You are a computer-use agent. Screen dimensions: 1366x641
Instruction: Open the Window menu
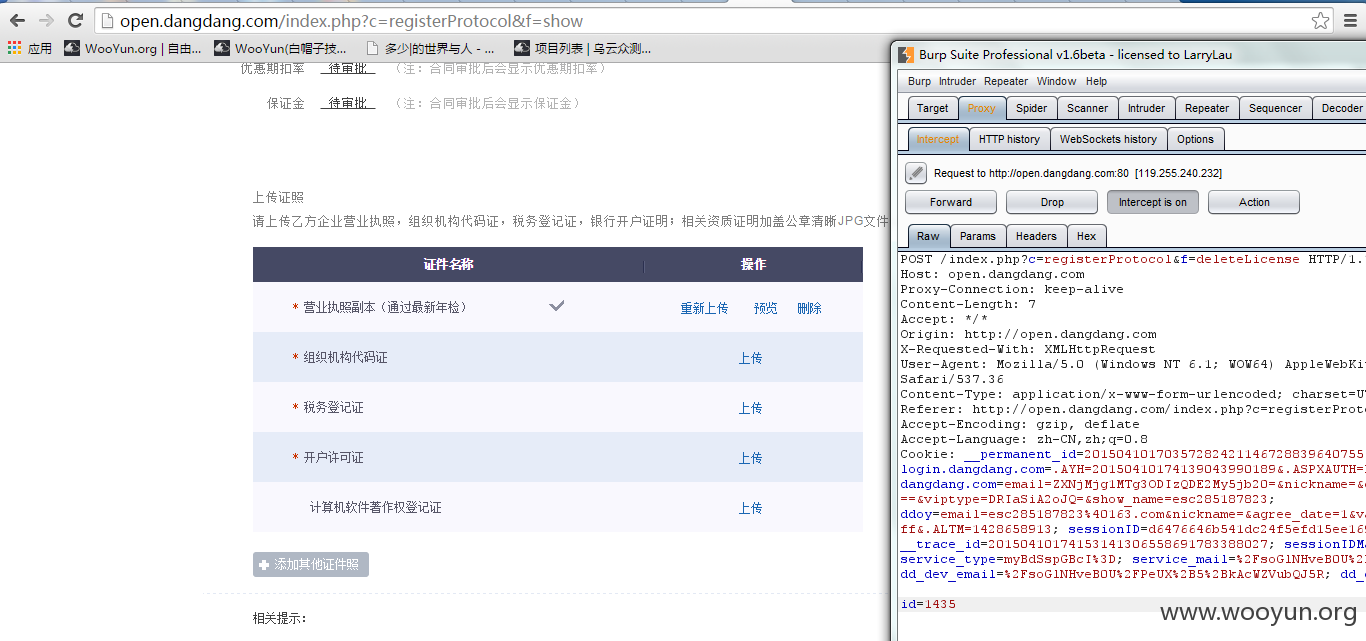pos(1056,81)
